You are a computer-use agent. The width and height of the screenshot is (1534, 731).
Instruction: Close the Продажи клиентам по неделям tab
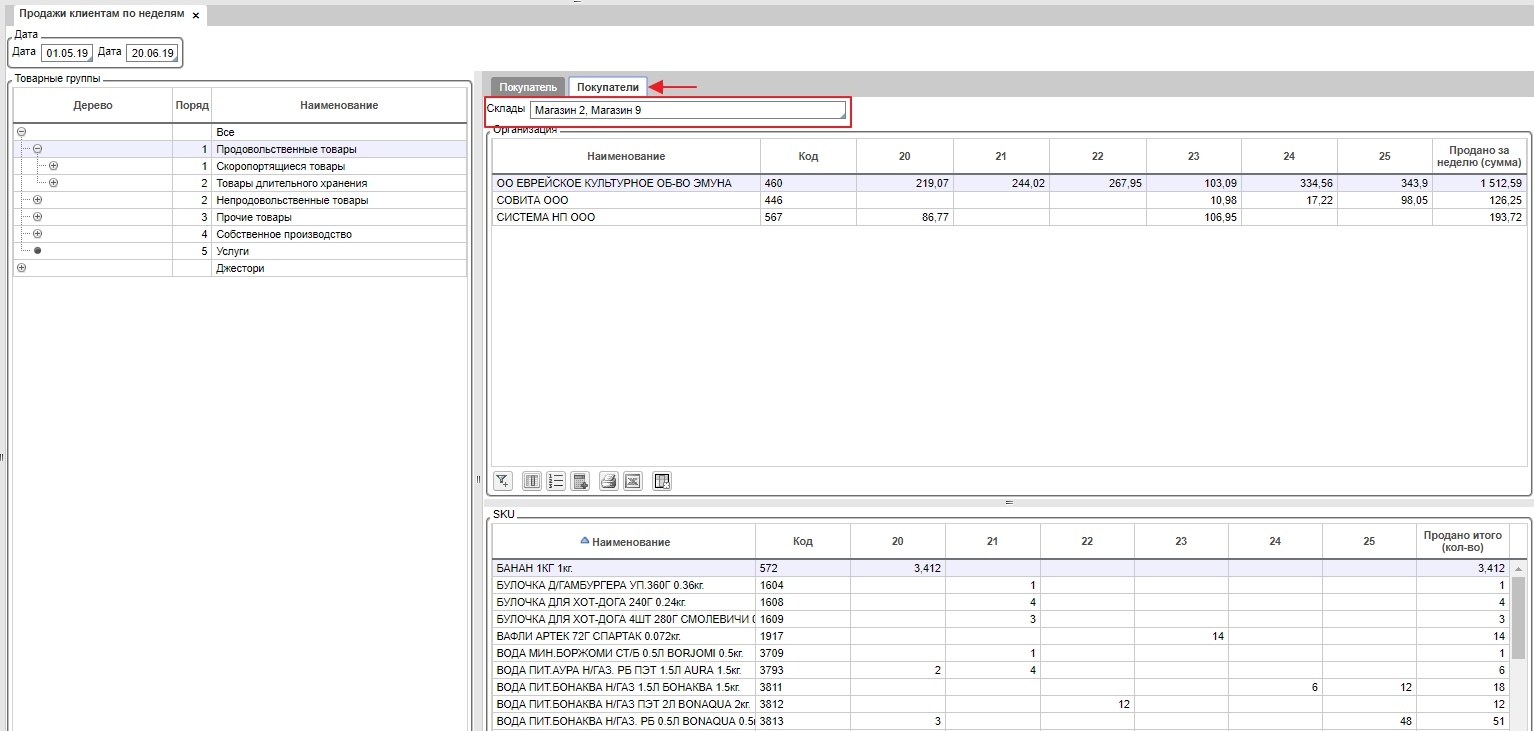tap(196, 15)
